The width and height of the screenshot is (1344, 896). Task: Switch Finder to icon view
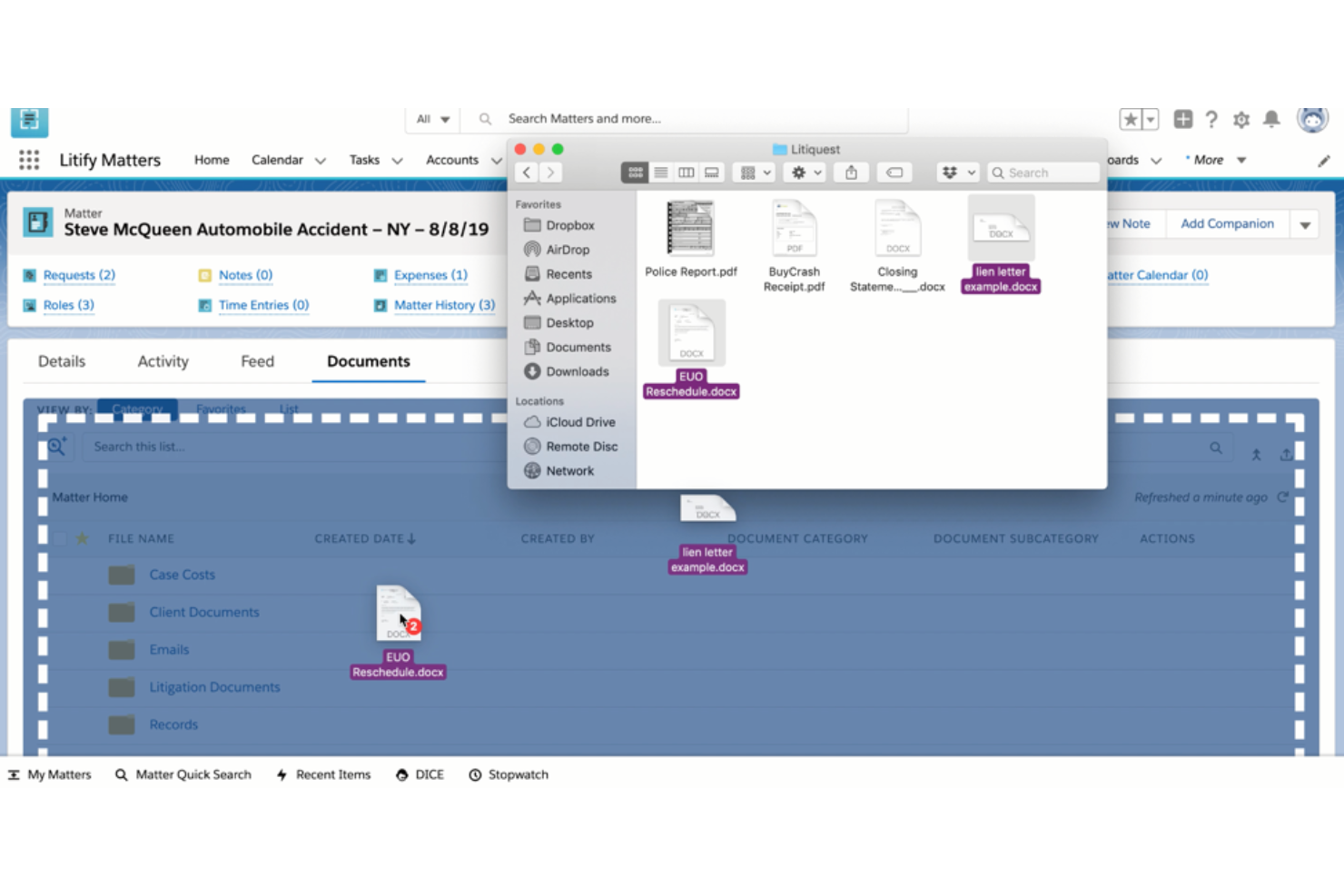[x=635, y=172]
